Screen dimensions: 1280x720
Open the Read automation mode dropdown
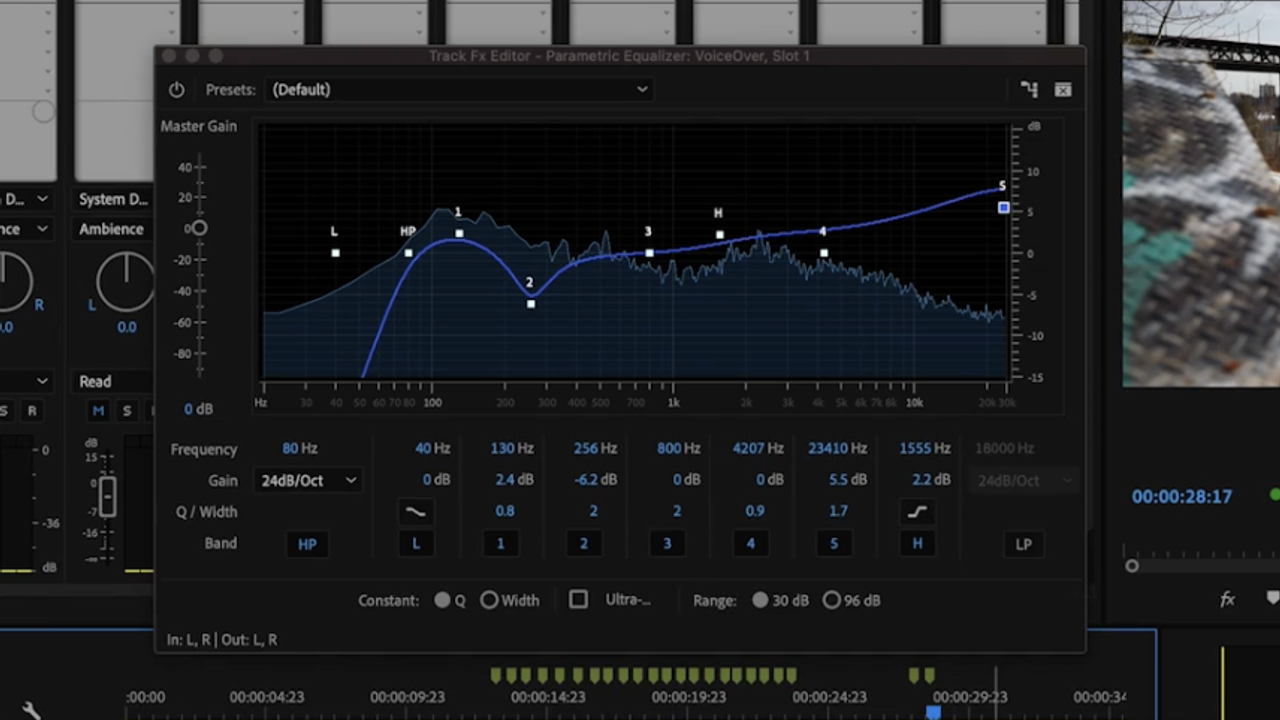pyautogui.click(x=113, y=381)
